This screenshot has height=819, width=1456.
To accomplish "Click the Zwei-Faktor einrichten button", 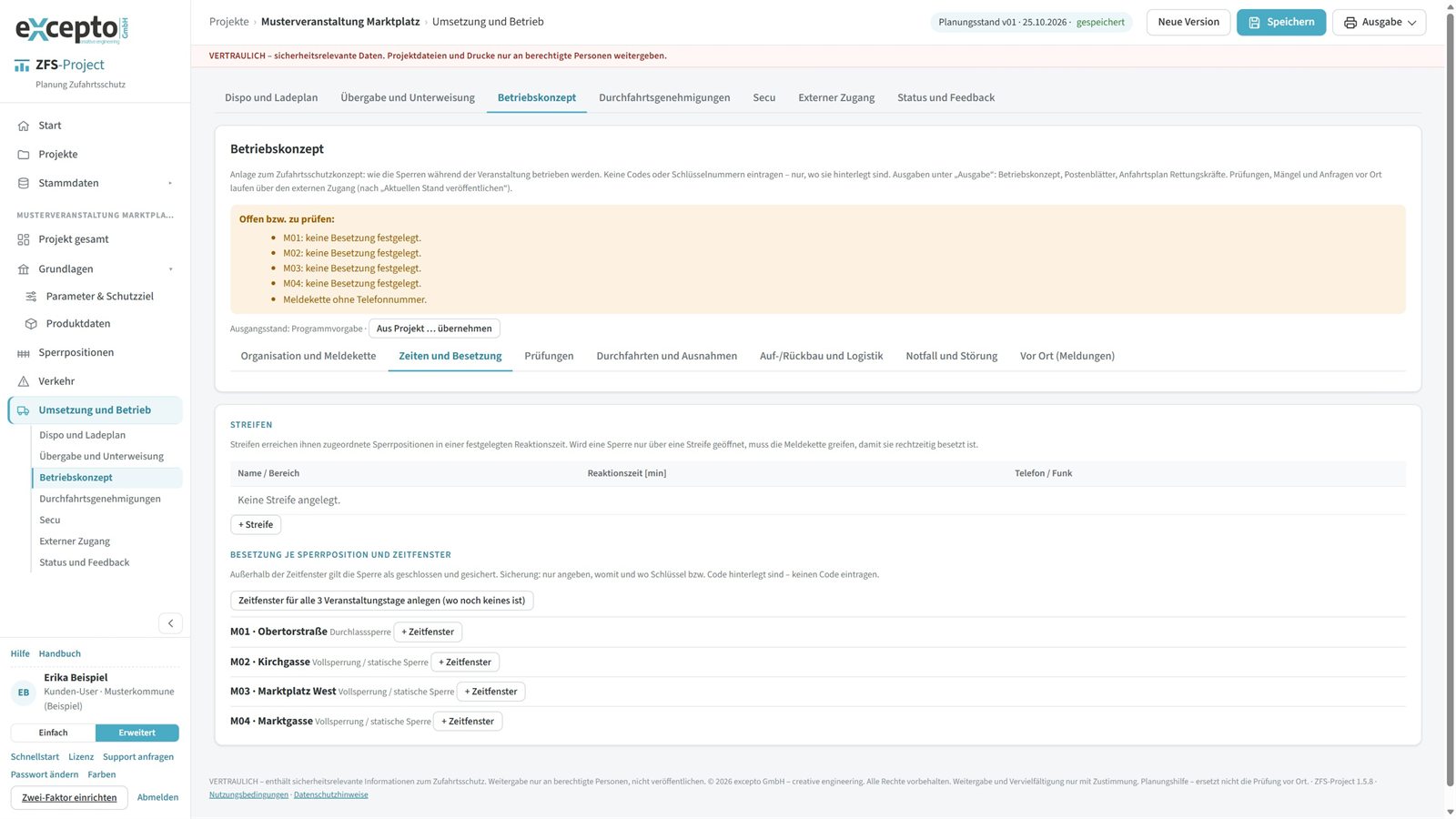I will [69, 798].
